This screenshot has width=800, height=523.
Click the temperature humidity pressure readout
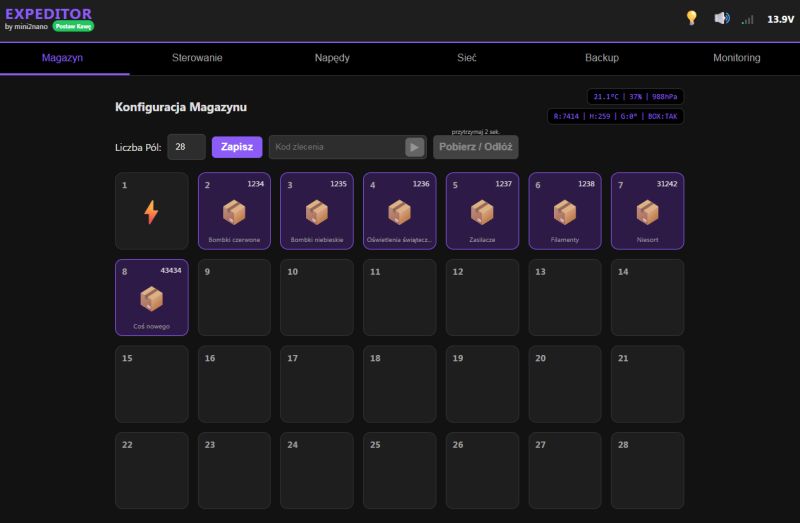tap(635, 96)
